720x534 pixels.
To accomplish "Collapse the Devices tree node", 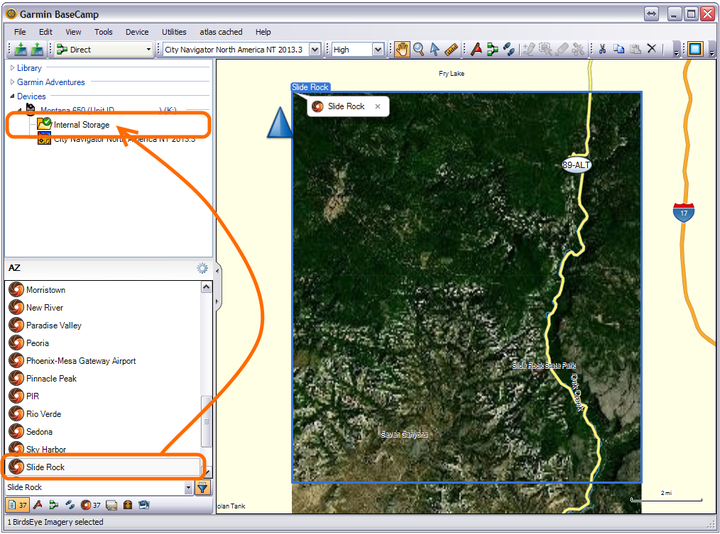I will coord(12,96).
